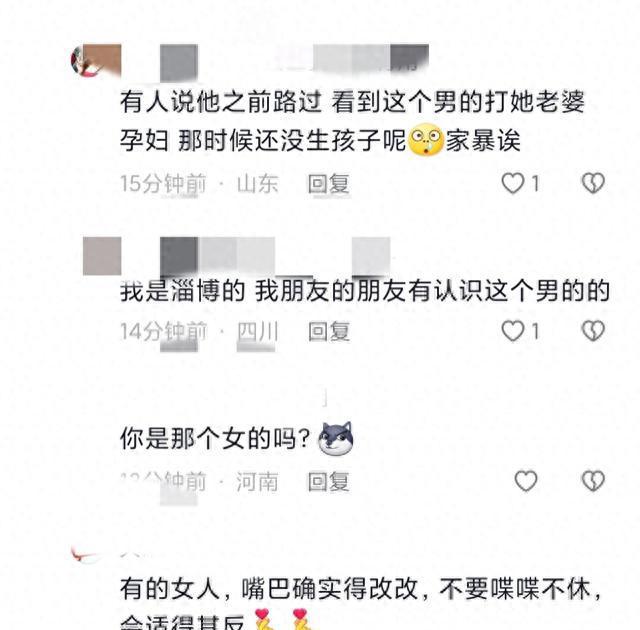Dislike the Henan comment

tap(593, 481)
